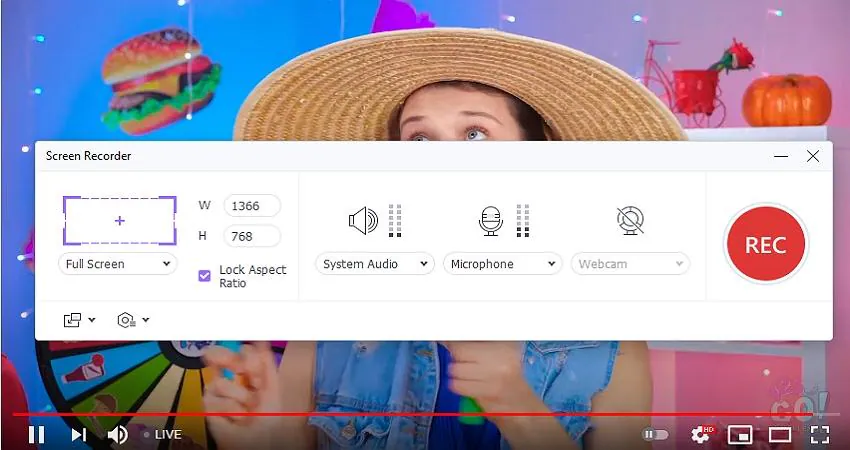Open the Webcam dropdown
Viewport: 850px width, 450px height.
[x=630, y=264]
